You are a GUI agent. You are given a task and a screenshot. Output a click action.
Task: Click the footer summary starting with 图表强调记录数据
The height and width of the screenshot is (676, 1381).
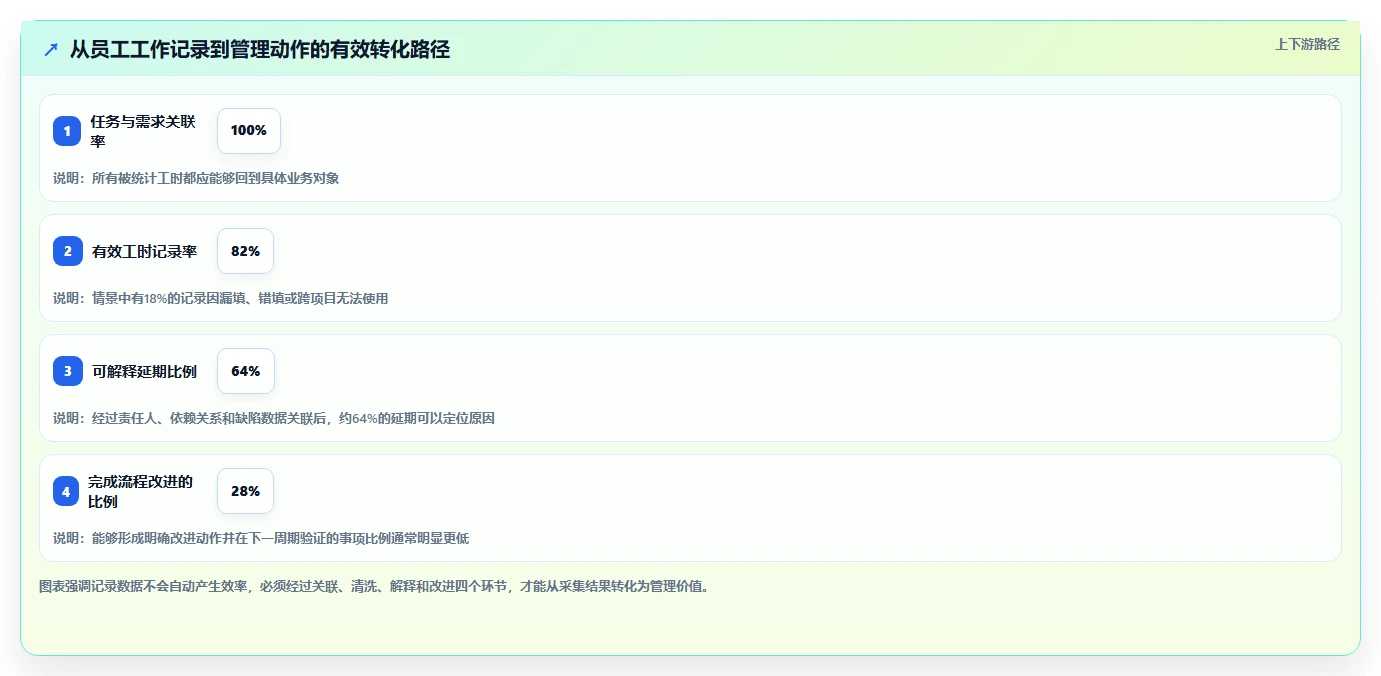pyautogui.click(x=374, y=586)
